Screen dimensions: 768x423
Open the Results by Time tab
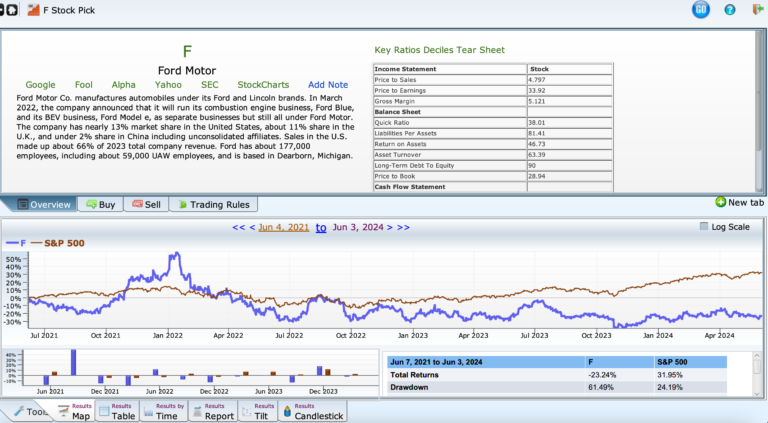(163, 411)
